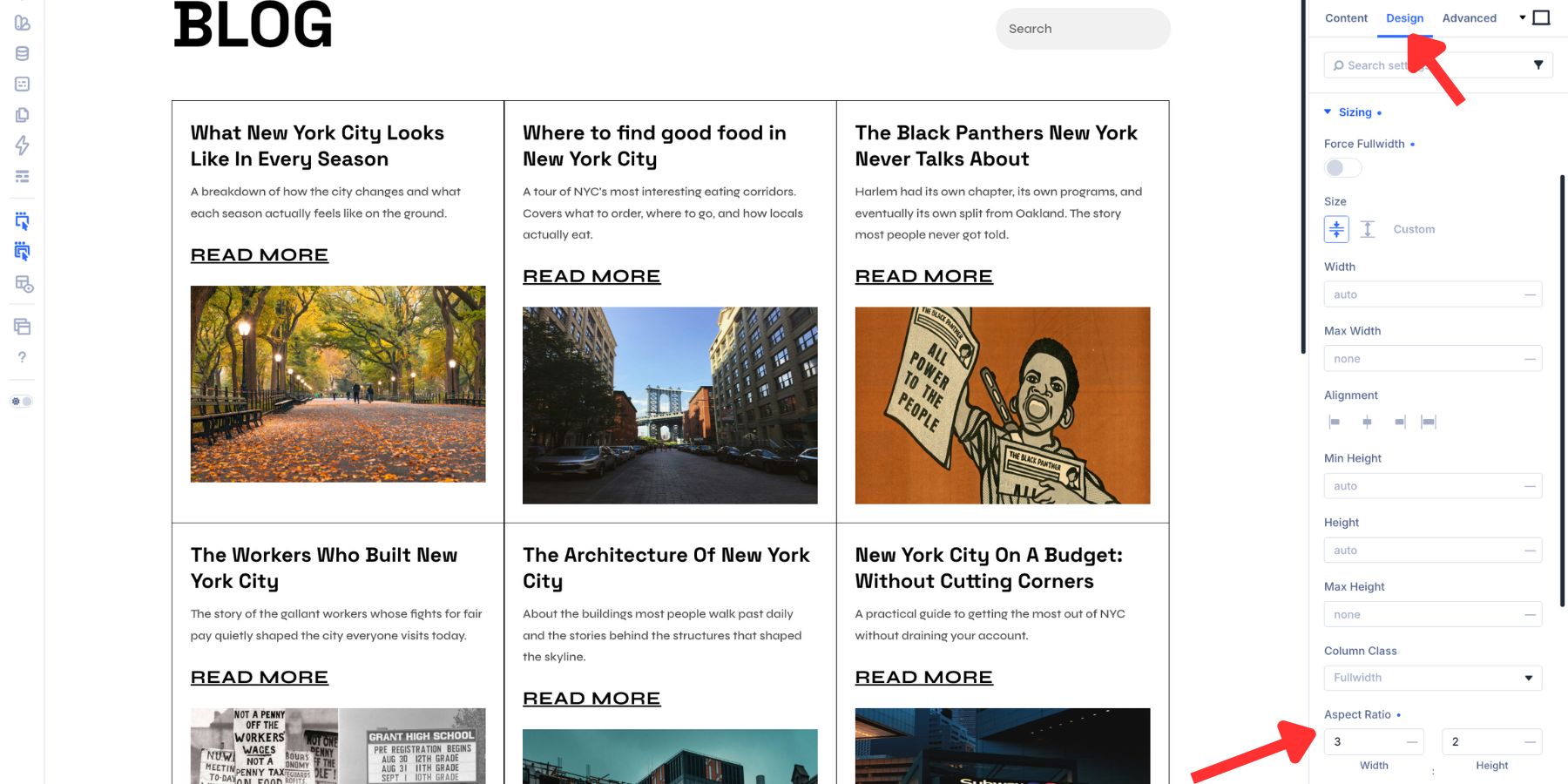This screenshot has width=1568, height=784.
Task: Set alignment to left
Action: (1334, 422)
